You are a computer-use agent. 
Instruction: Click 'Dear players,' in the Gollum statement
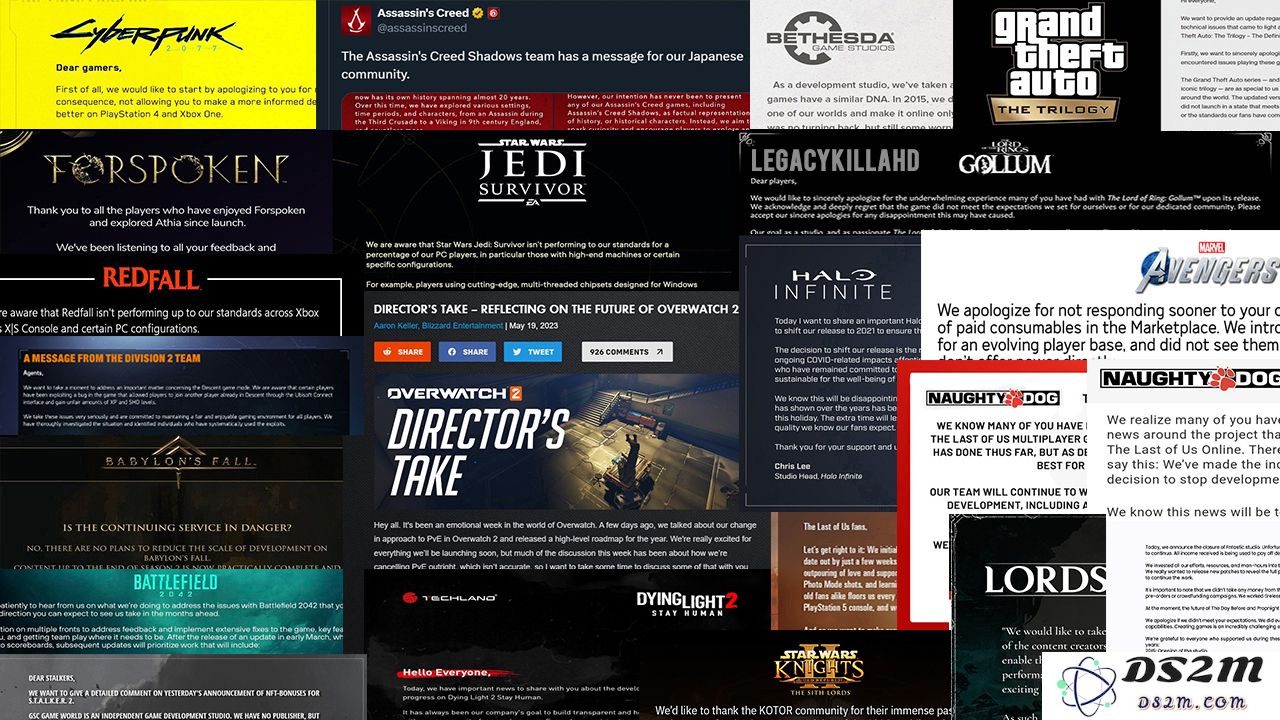click(x=779, y=182)
